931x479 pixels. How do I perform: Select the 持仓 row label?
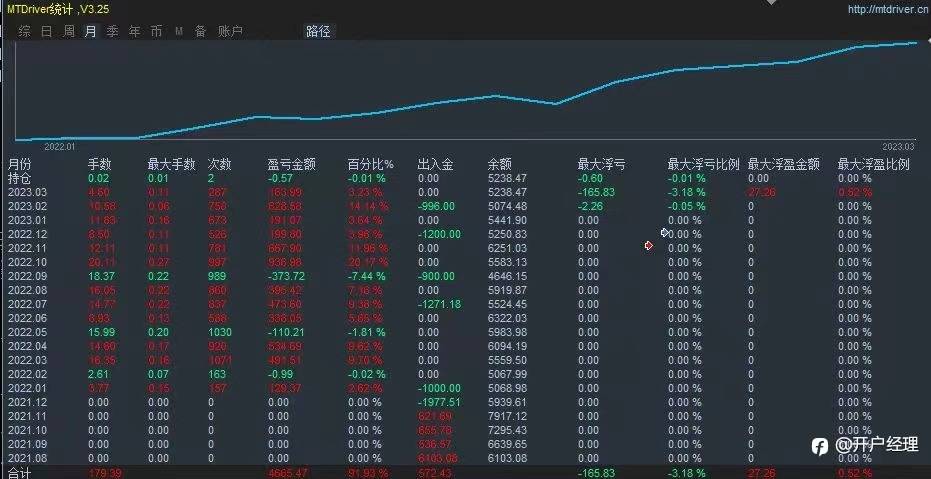tap(19, 178)
